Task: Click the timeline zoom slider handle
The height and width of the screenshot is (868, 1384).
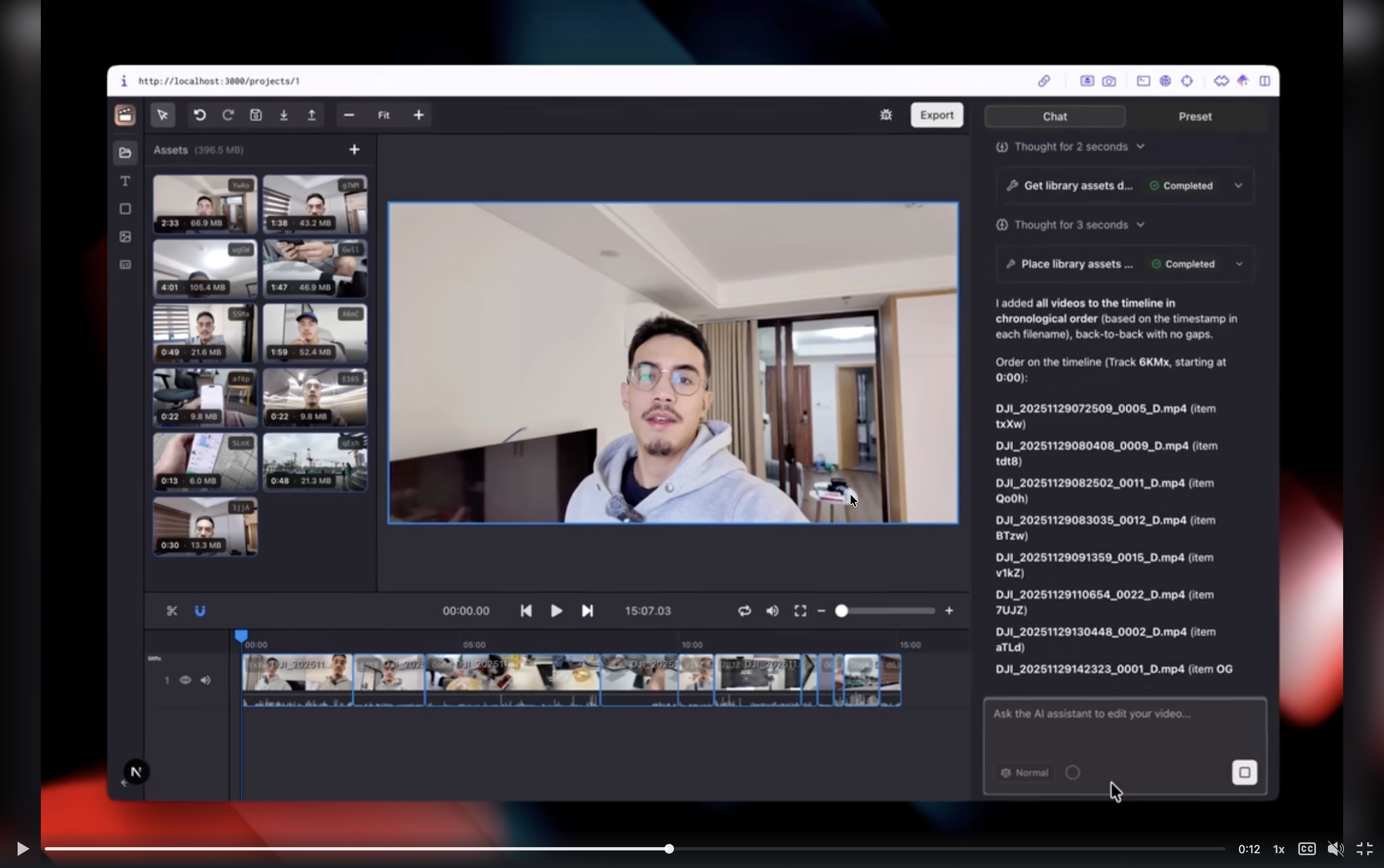Action: (841, 611)
